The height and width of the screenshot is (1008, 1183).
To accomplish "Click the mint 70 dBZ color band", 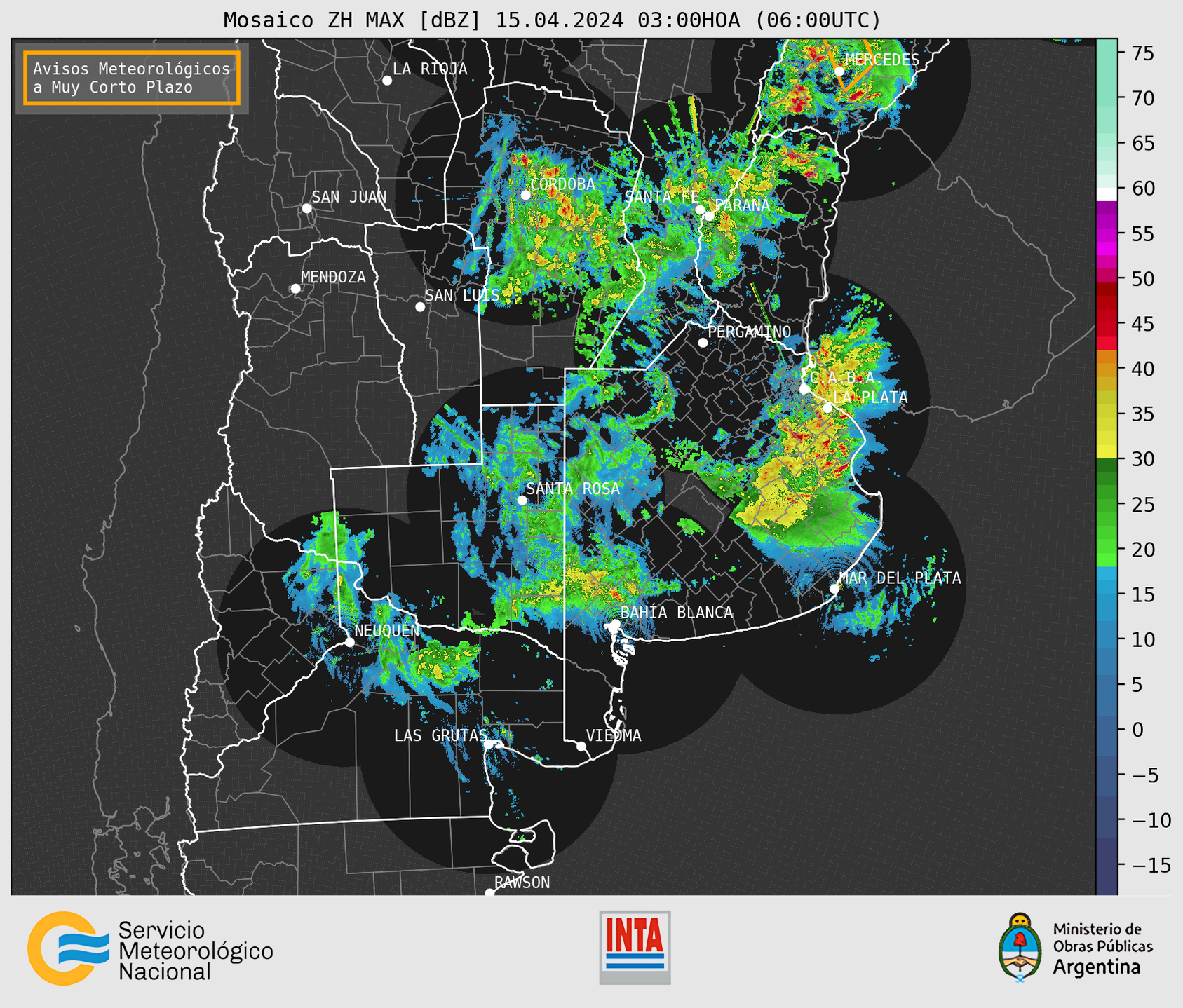I will (x=1107, y=98).
